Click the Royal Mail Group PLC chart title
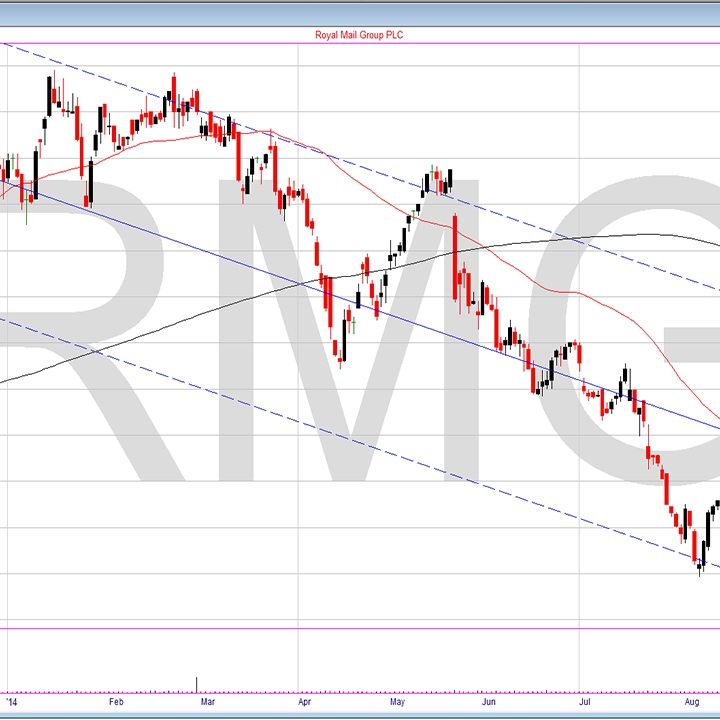 pos(359,35)
